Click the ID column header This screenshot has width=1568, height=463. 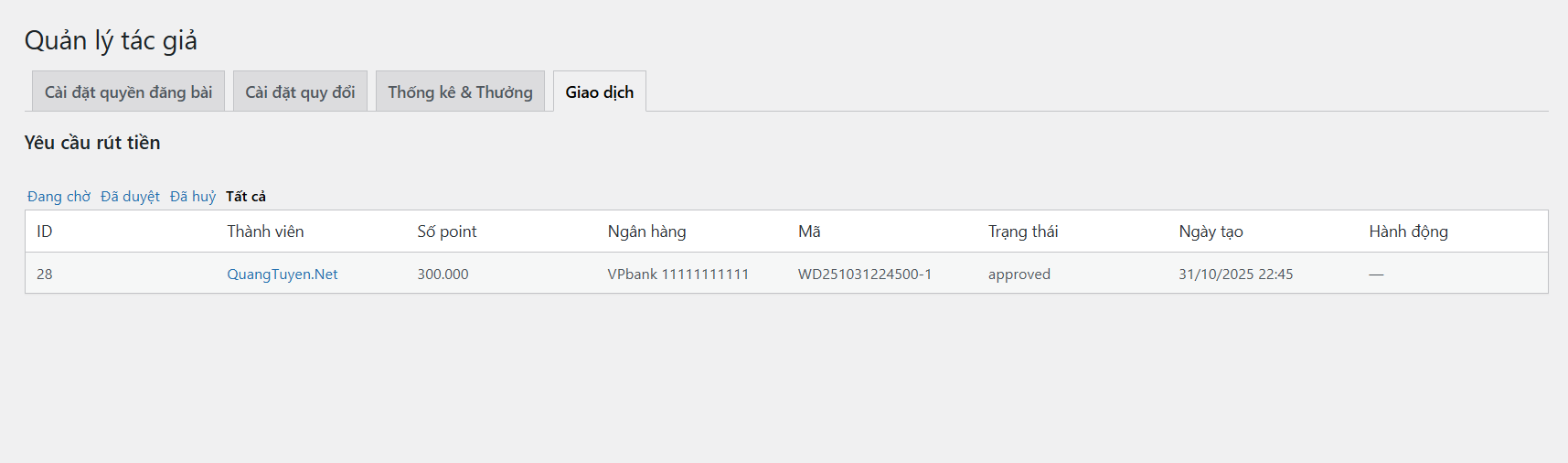coord(45,231)
